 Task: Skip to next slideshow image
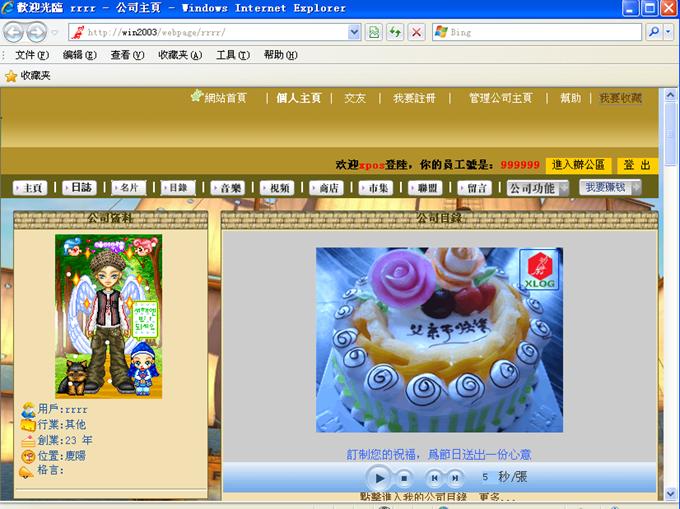click(455, 478)
